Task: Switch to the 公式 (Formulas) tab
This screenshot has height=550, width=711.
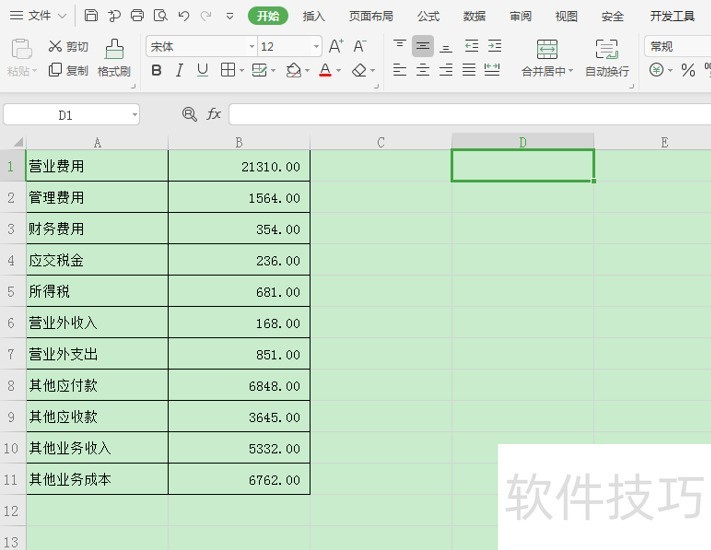Action: click(x=429, y=16)
